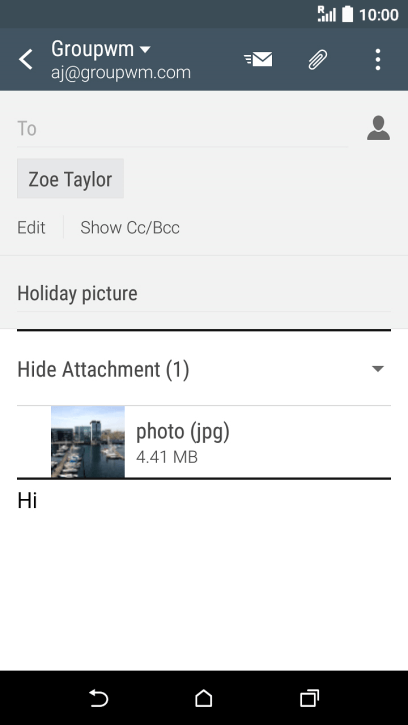Tap the aj@groupwm.com sender address
The height and width of the screenshot is (725, 408).
click(x=121, y=73)
